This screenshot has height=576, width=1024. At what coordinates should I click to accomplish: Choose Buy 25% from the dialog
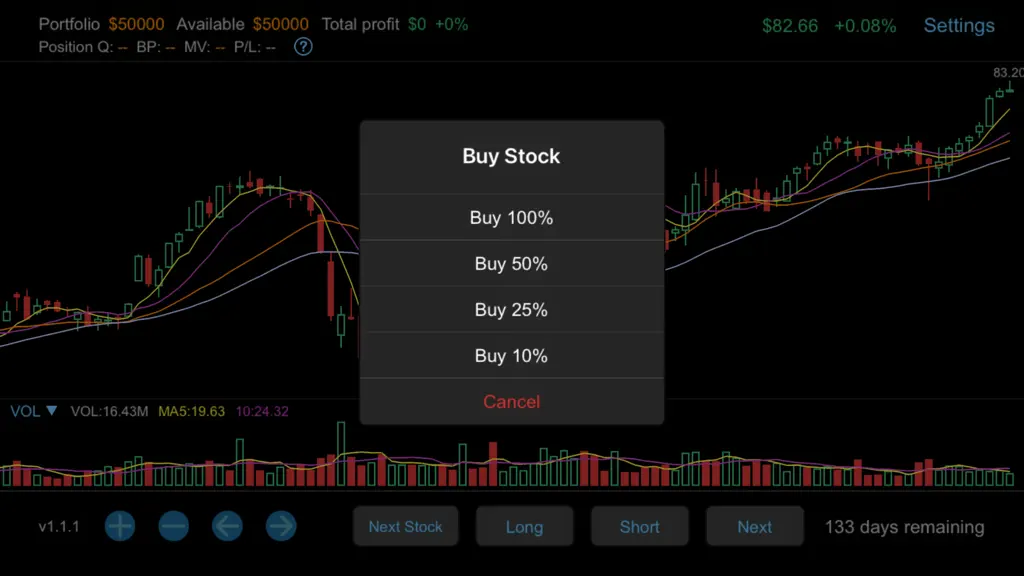point(511,310)
